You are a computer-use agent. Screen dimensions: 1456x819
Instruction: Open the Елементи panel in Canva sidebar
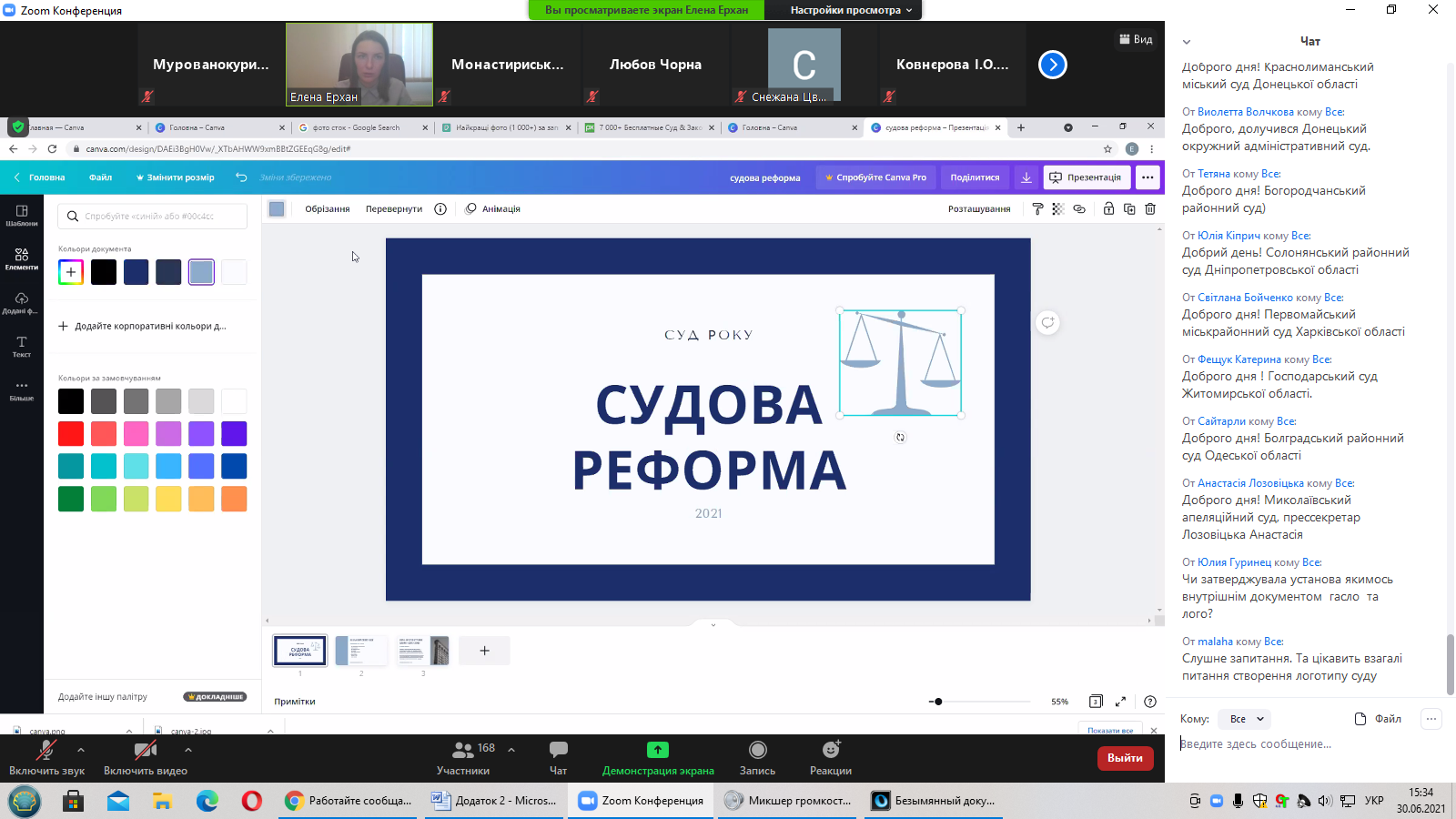coord(22,258)
